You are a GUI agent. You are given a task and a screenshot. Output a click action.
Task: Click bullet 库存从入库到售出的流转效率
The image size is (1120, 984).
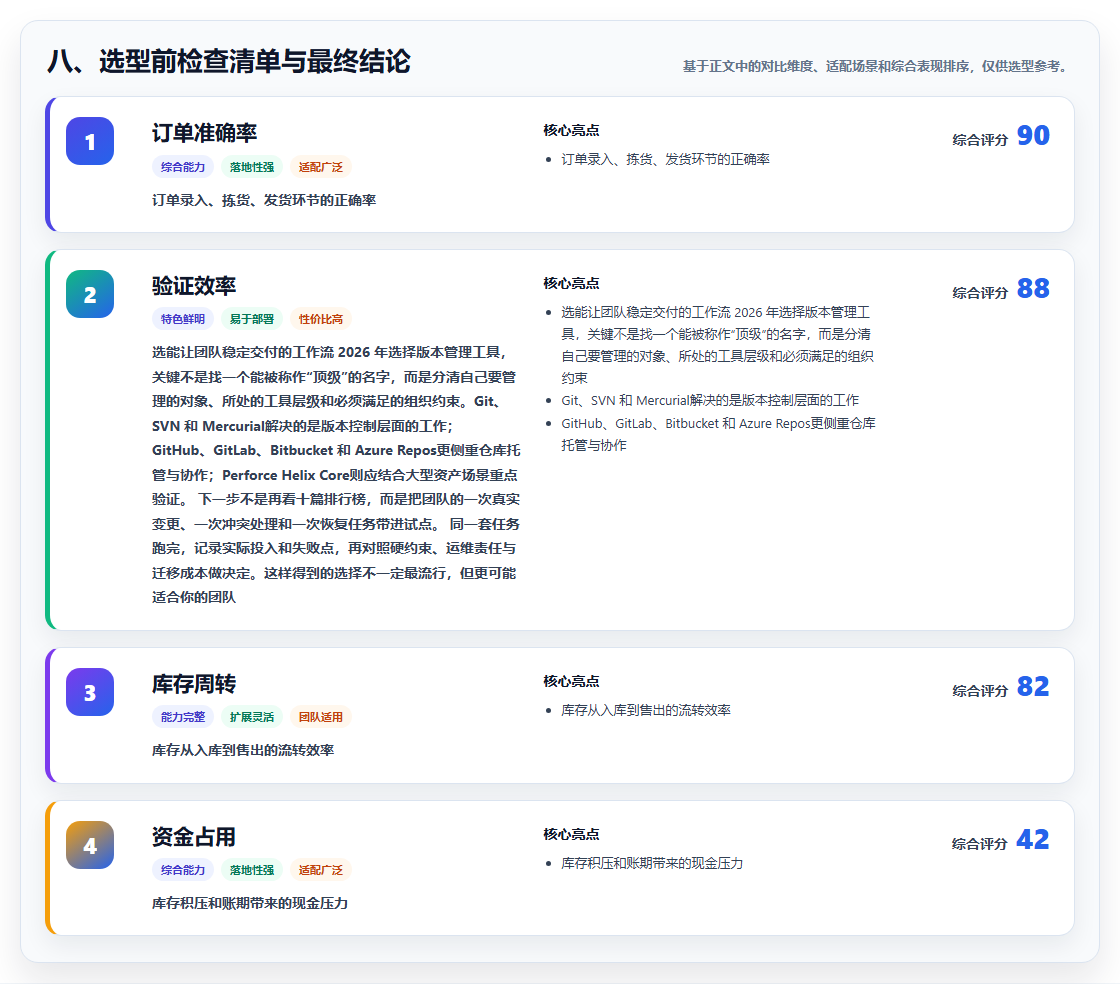coord(646,711)
